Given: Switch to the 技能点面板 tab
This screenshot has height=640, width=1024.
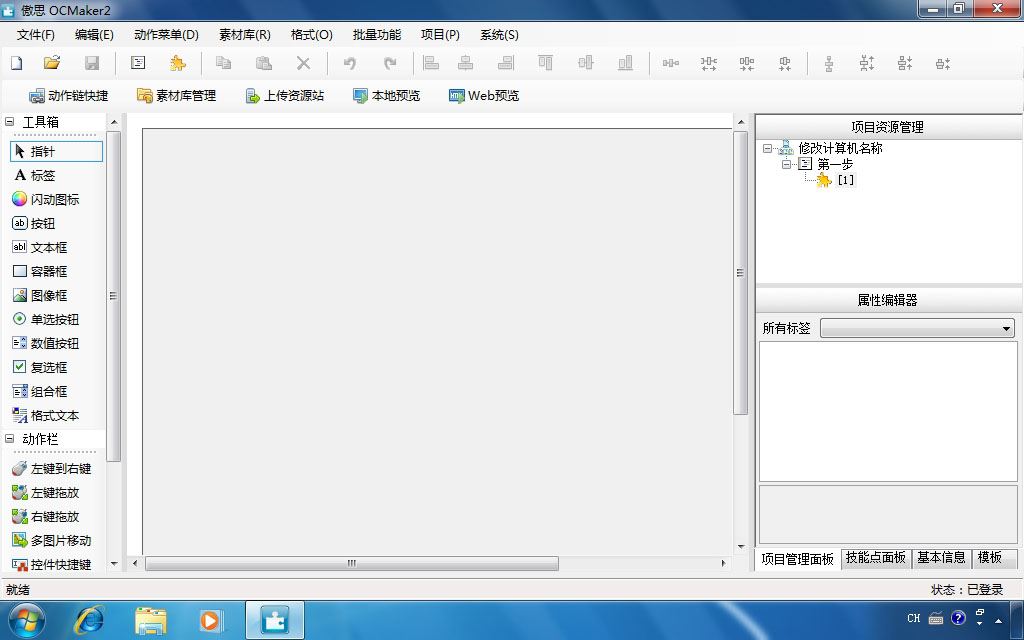Looking at the screenshot, I should pos(876,558).
